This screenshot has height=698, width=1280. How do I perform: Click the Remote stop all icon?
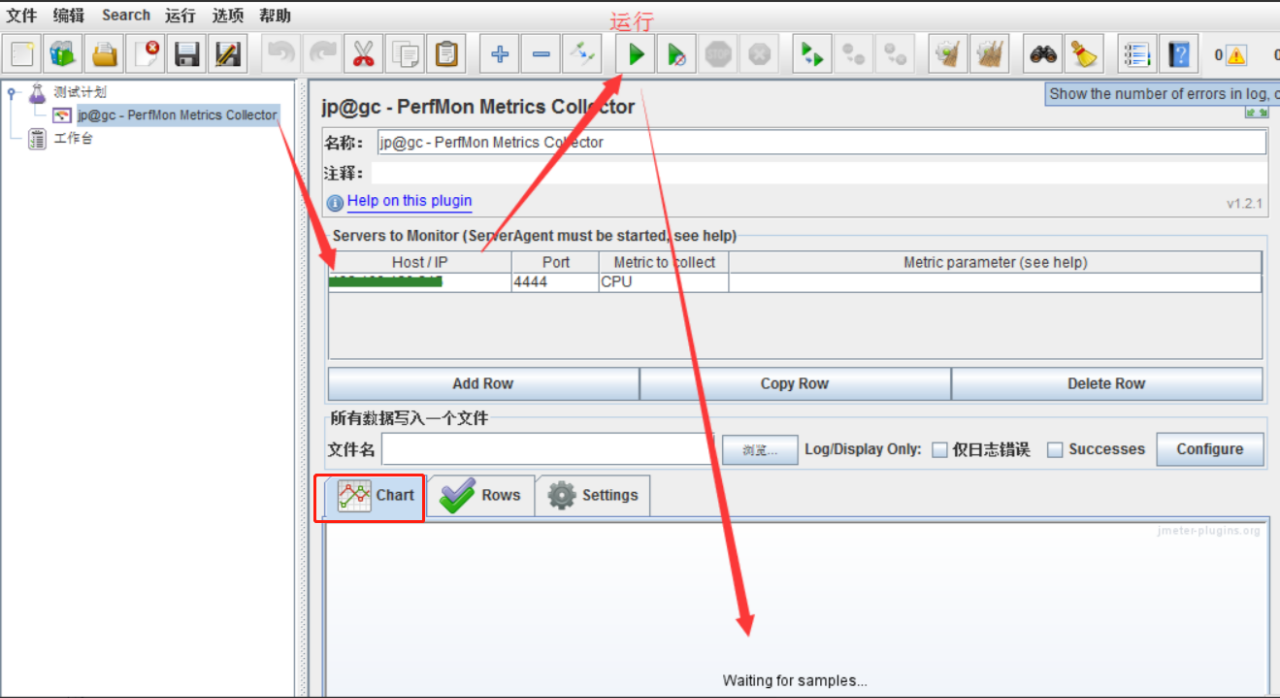(x=854, y=54)
